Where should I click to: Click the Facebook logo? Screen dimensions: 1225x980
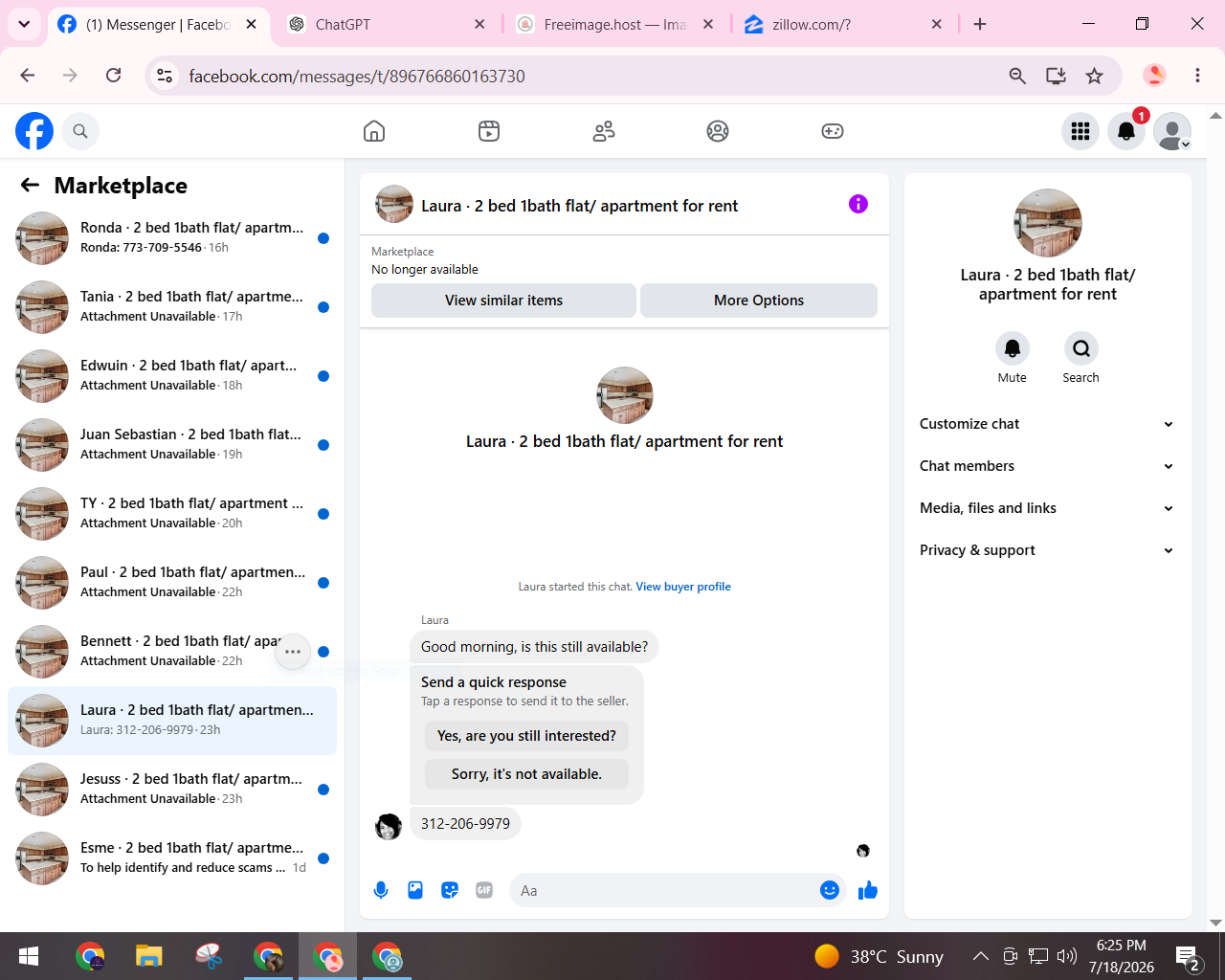pos(34,131)
